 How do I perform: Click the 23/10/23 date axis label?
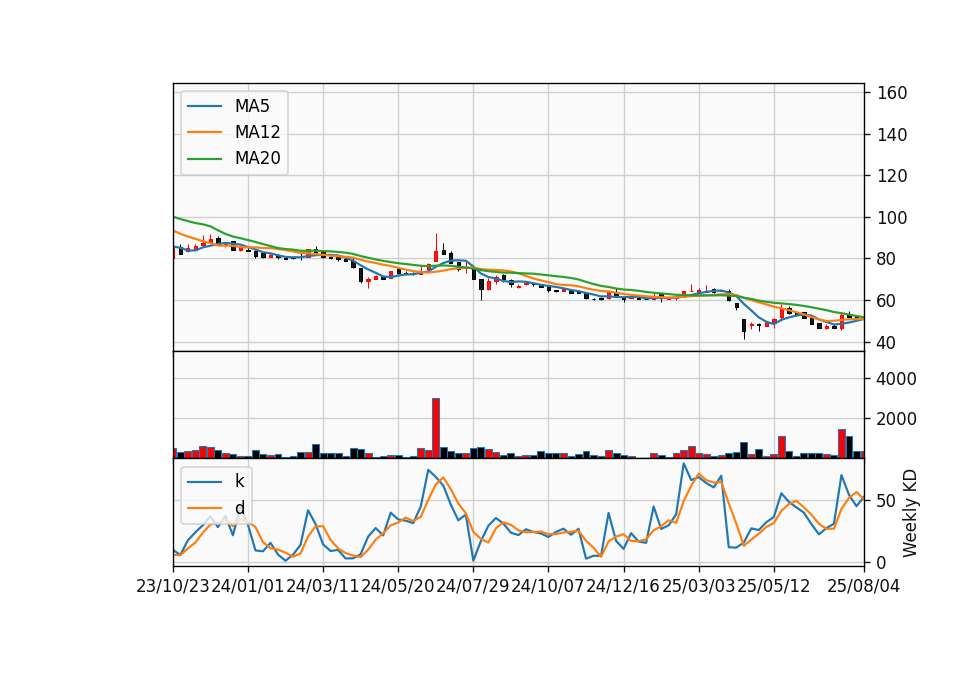[x=173, y=586]
